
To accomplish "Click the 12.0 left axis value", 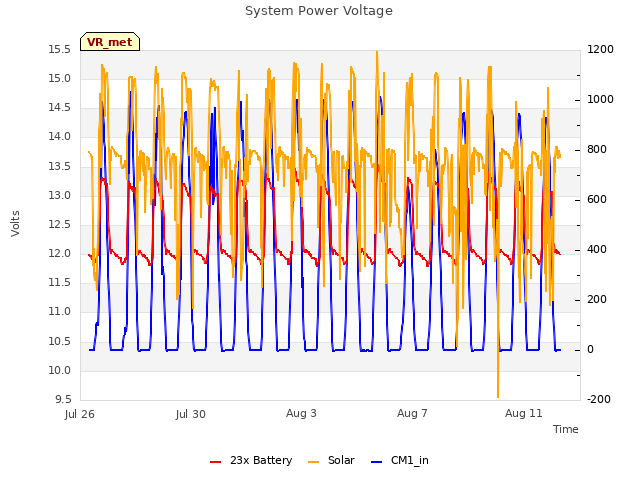I will [60, 253].
